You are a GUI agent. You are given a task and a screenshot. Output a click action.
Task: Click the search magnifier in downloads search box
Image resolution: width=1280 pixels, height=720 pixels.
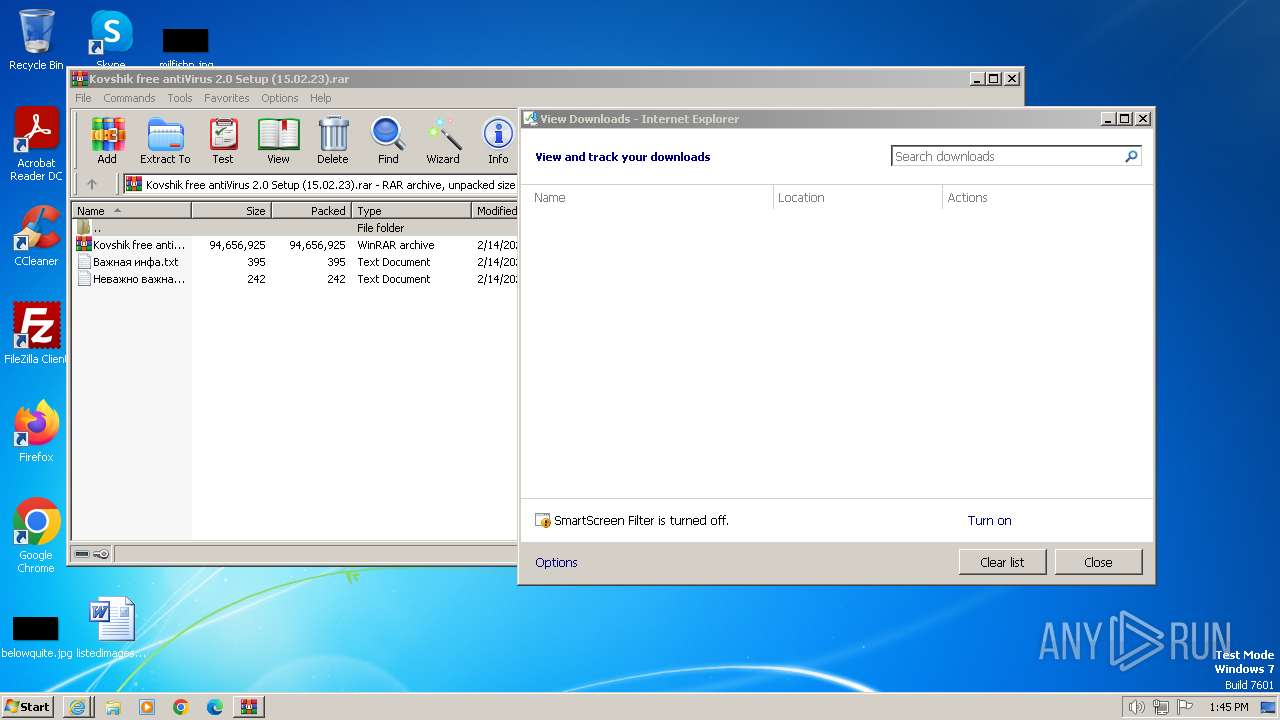(x=1131, y=156)
